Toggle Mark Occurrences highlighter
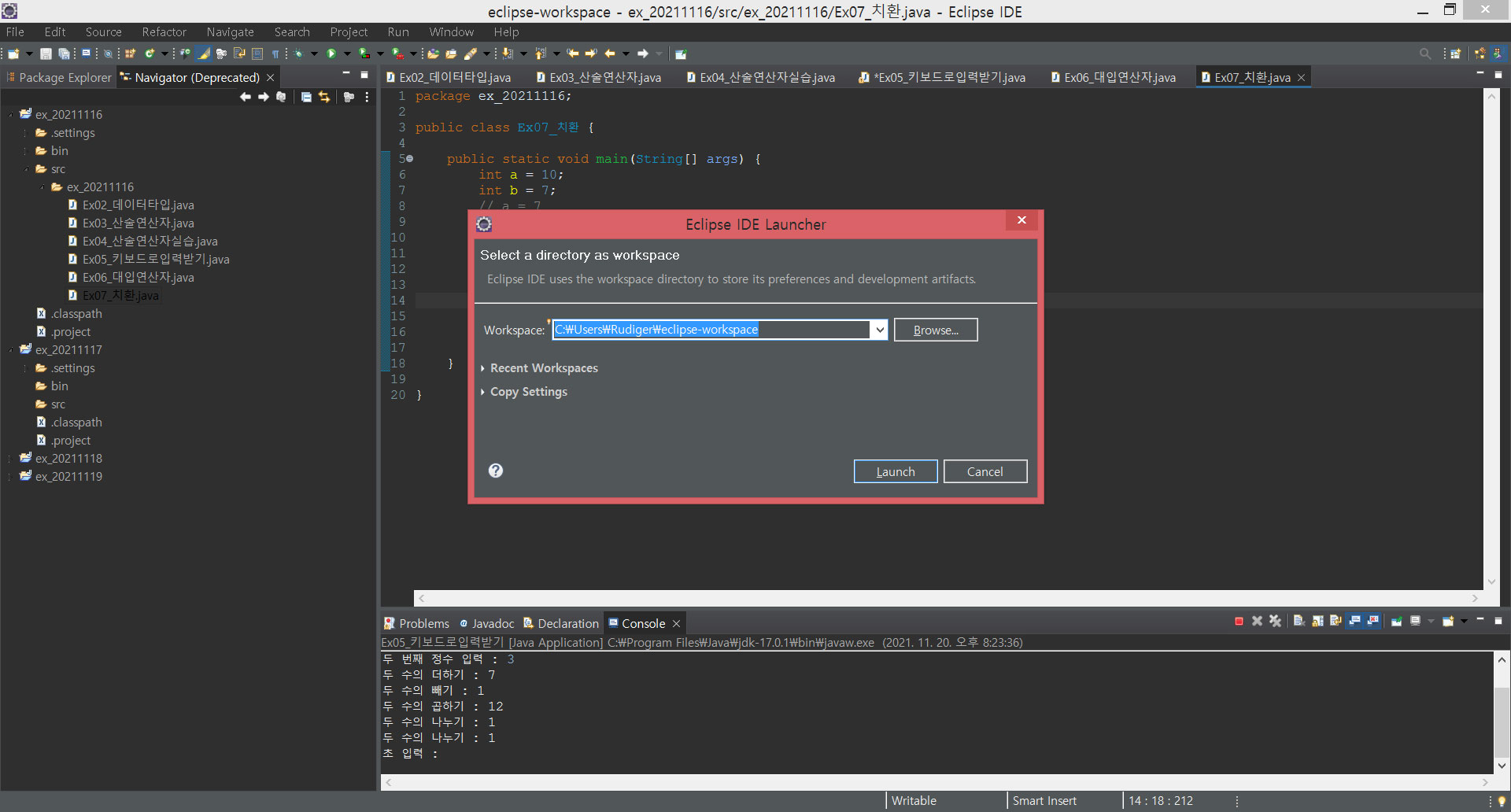This screenshot has width=1511, height=812. click(x=203, y=54)
